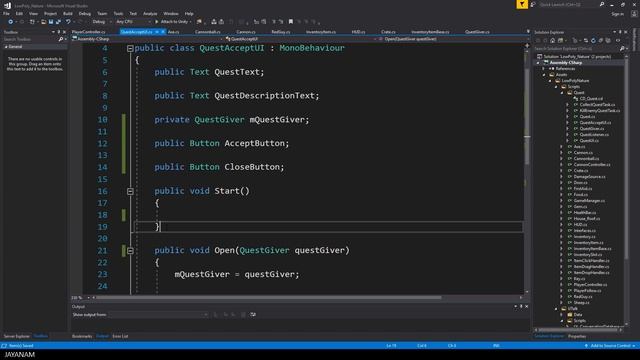Collapse the Quest folder in Solution Explorer

562,93
